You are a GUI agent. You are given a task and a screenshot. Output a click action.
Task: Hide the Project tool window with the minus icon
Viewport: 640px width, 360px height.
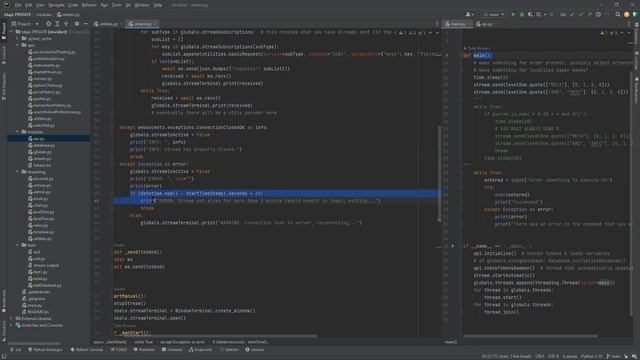86,24
